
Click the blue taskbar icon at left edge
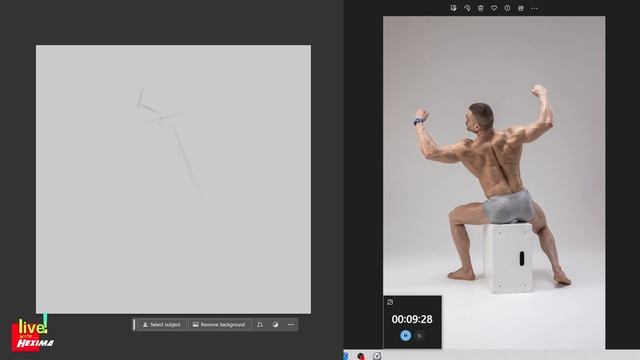point(346,356)
